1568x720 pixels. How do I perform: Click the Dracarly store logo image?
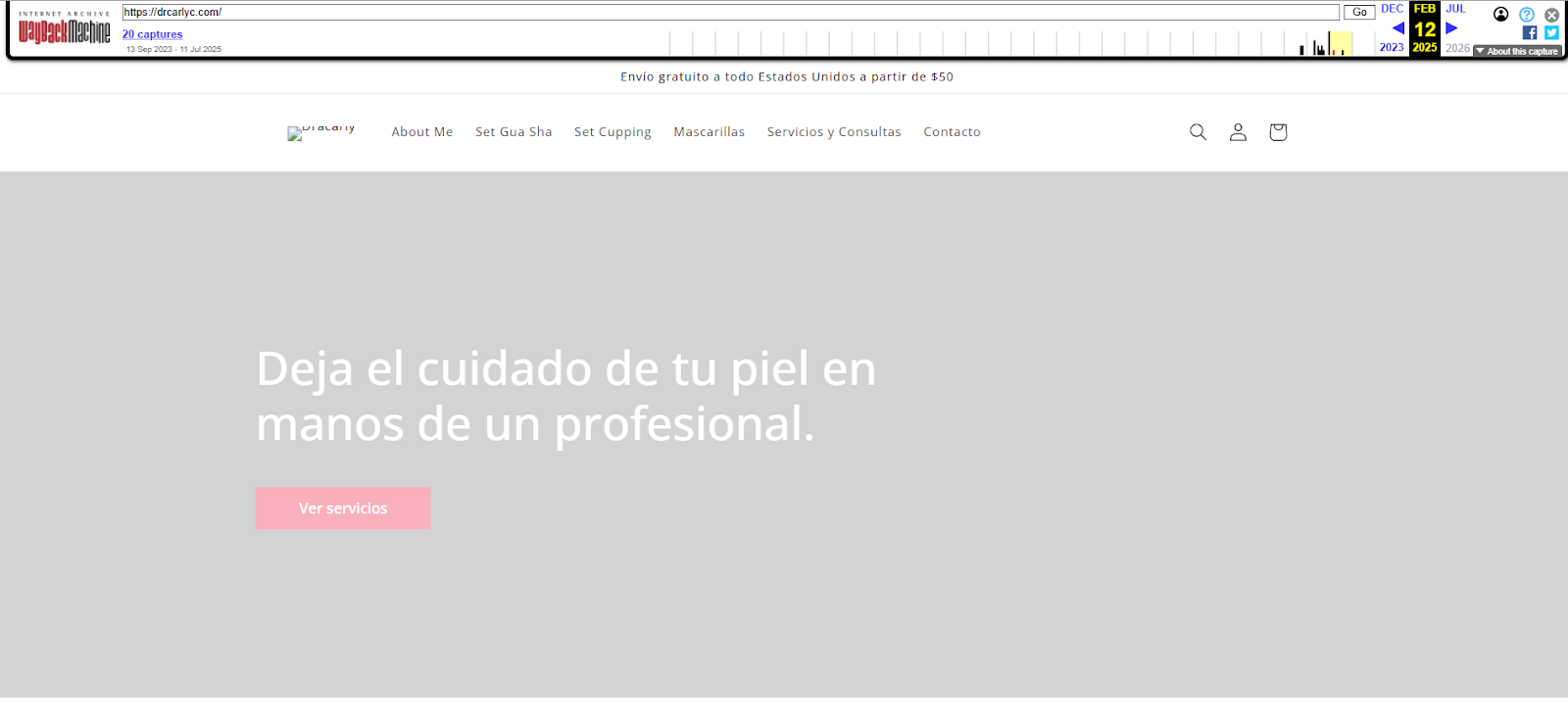(321, 132)
